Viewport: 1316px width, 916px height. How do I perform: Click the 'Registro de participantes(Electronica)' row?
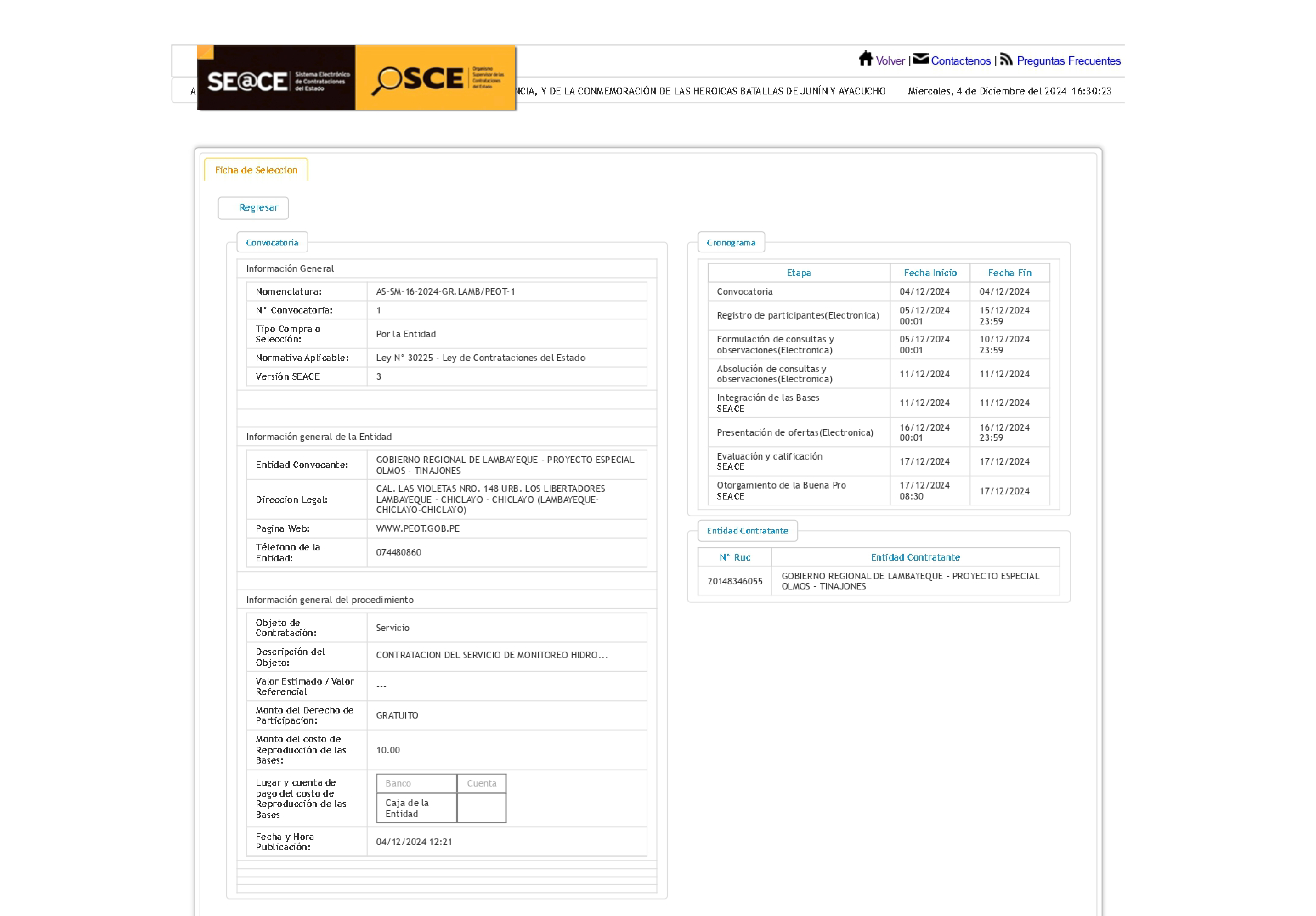879,316
